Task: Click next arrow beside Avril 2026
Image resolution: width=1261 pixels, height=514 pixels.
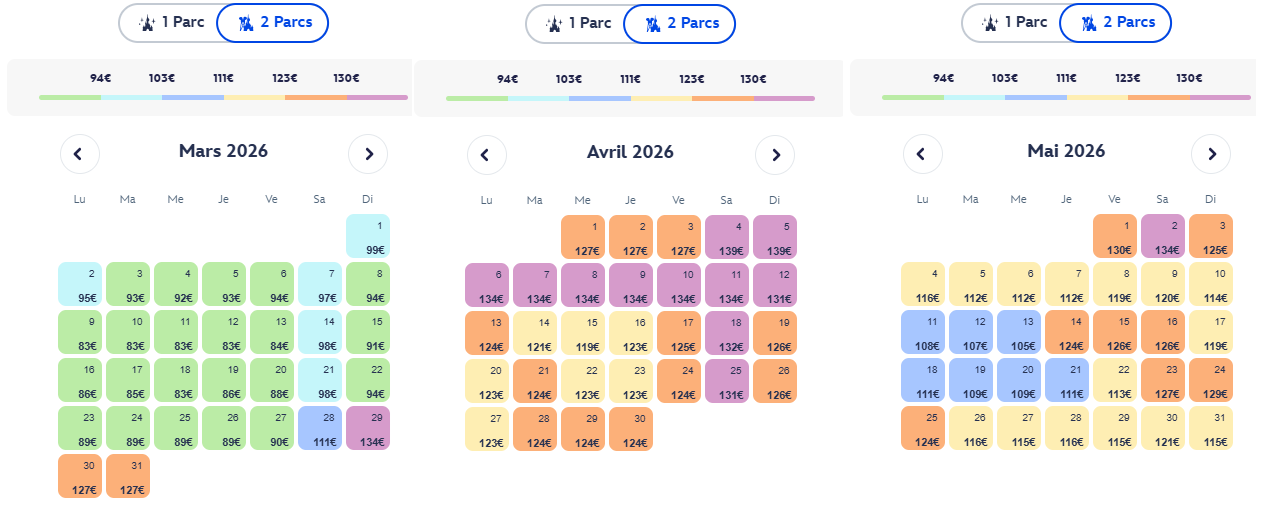Action: pos(775,155)
